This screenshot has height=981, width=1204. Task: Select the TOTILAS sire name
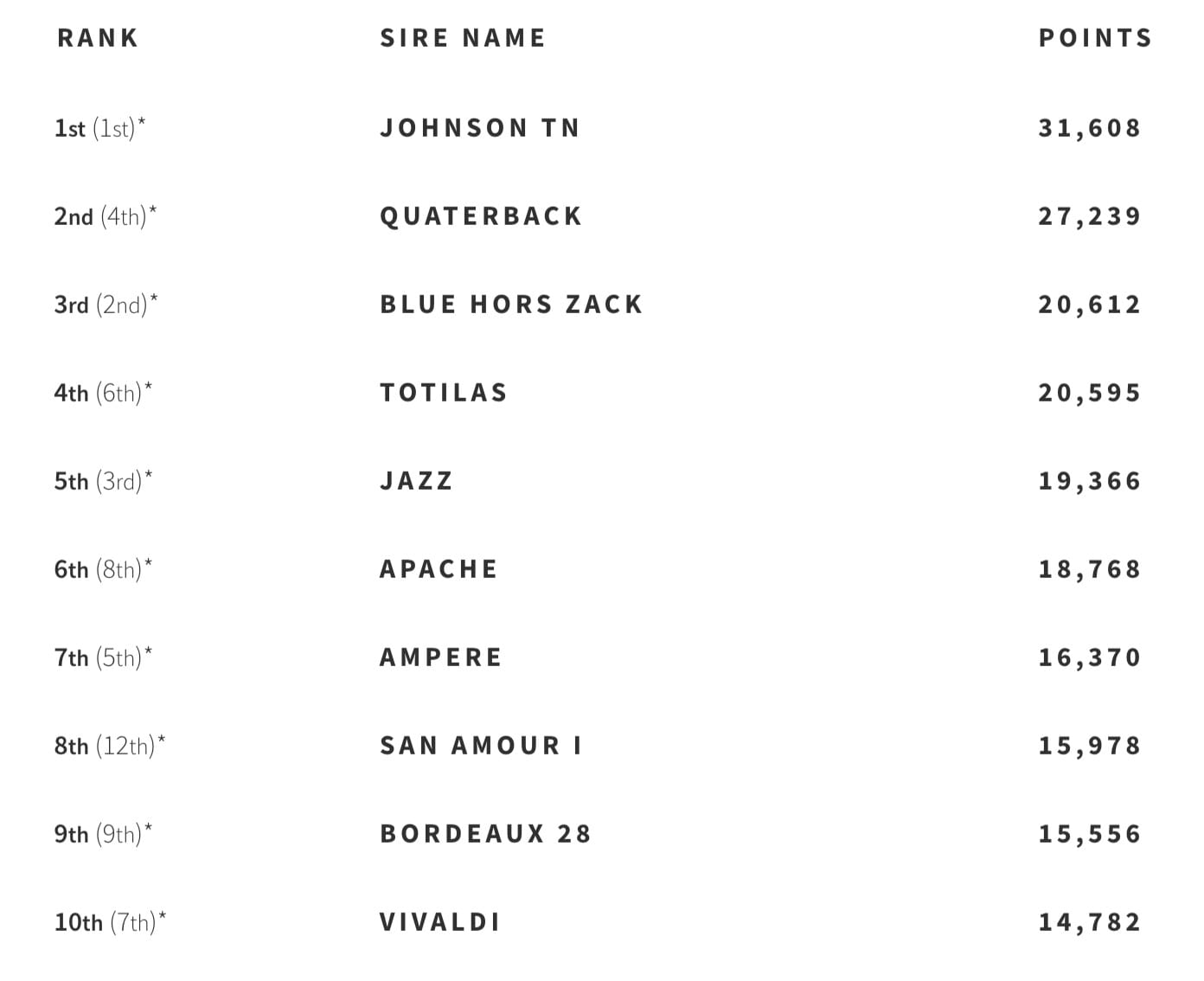coord(444,393)
